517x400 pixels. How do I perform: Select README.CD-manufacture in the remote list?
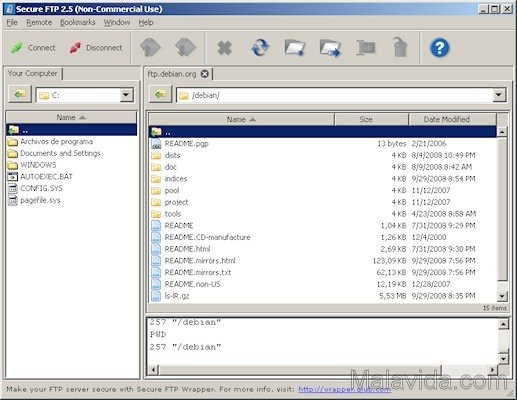click(323, 237)
